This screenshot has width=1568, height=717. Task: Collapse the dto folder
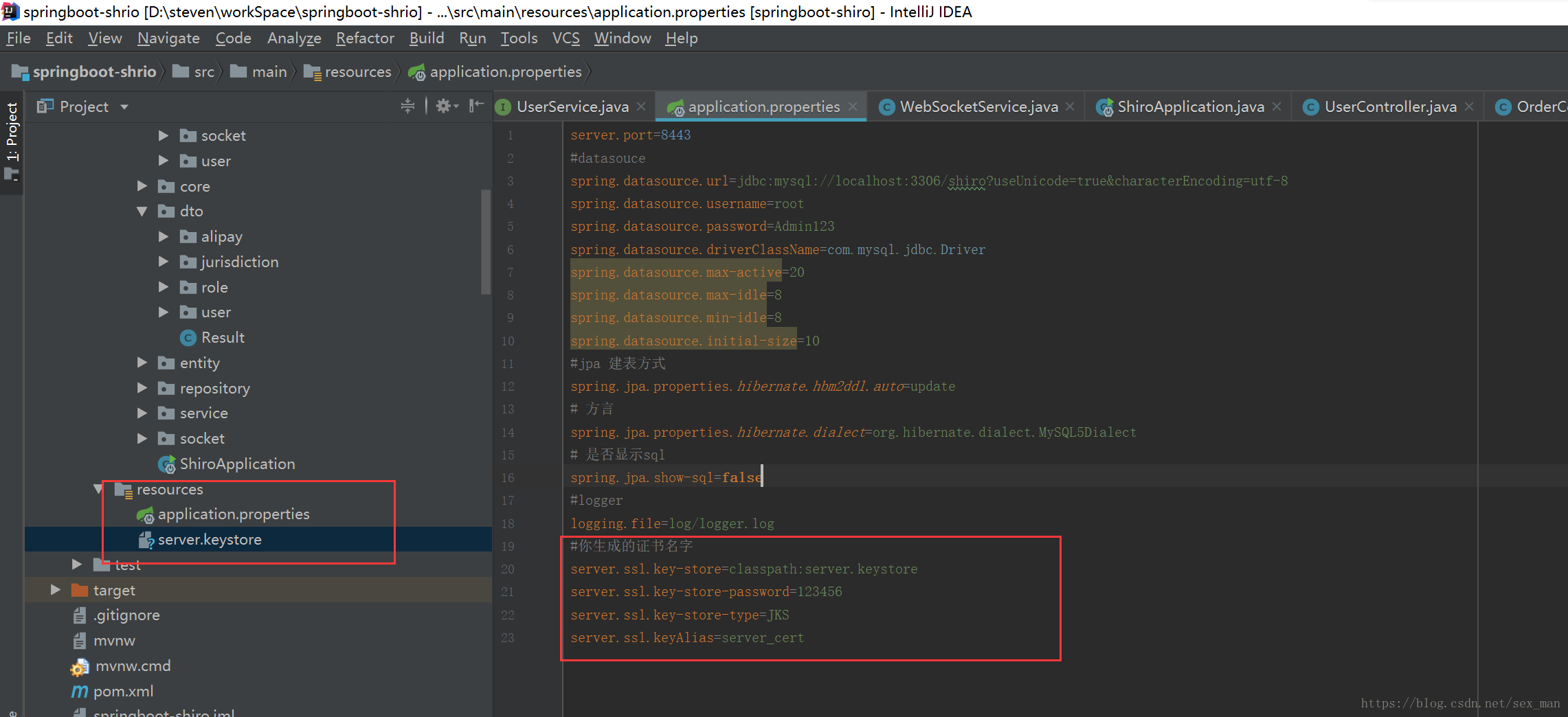[142, 211]
